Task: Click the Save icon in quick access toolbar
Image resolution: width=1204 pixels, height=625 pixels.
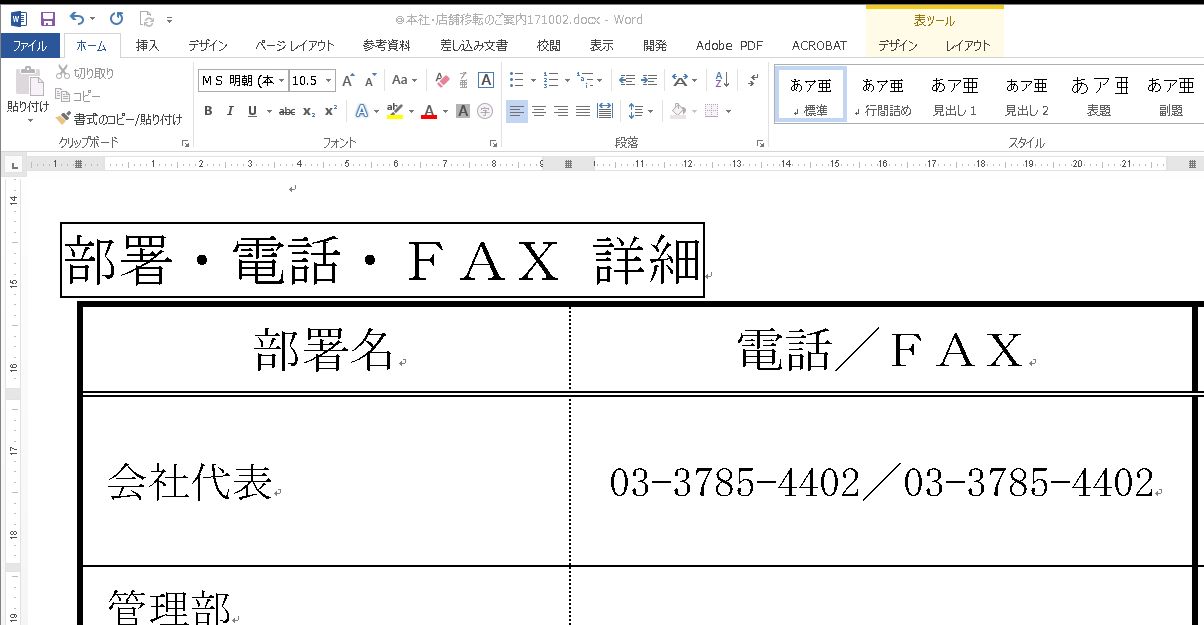Action: [x=47, y=19]
